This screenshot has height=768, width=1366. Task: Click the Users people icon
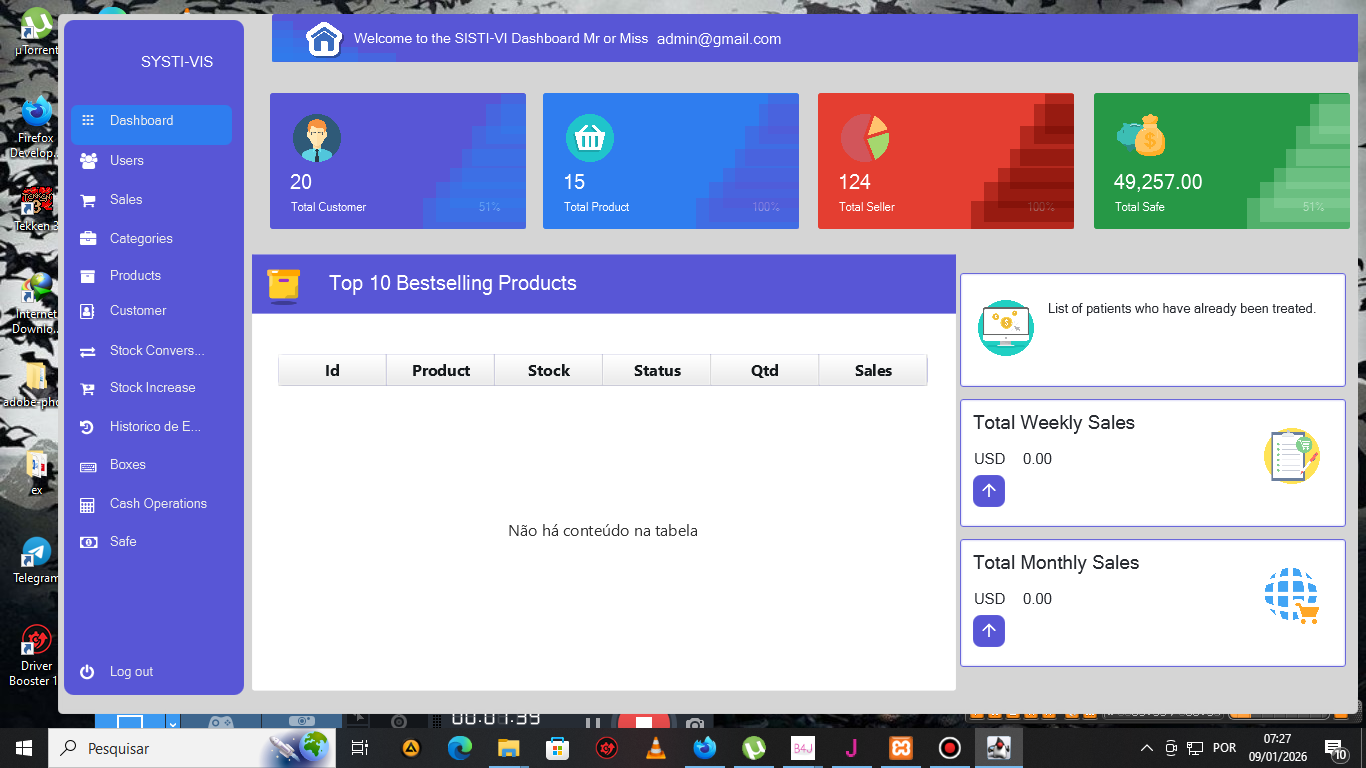88,160
